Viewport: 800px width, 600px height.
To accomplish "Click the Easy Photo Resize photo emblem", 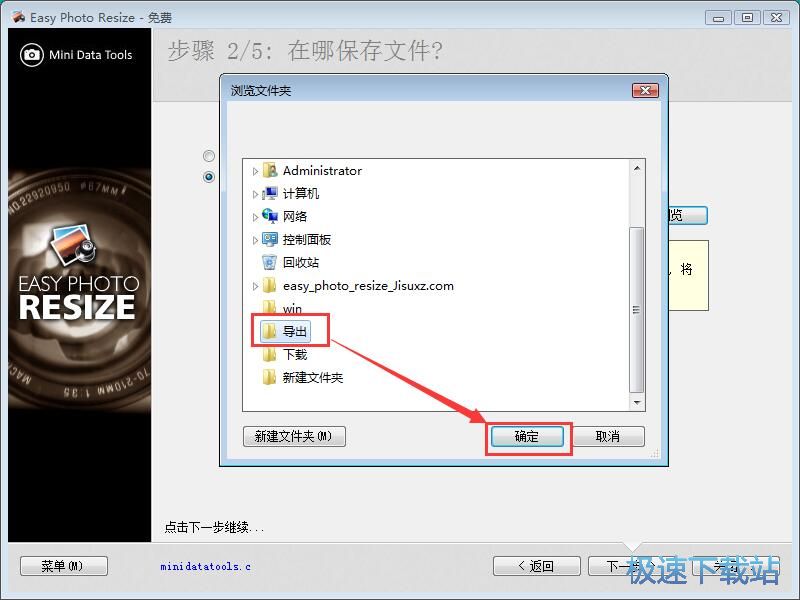I will coord(74,245).
